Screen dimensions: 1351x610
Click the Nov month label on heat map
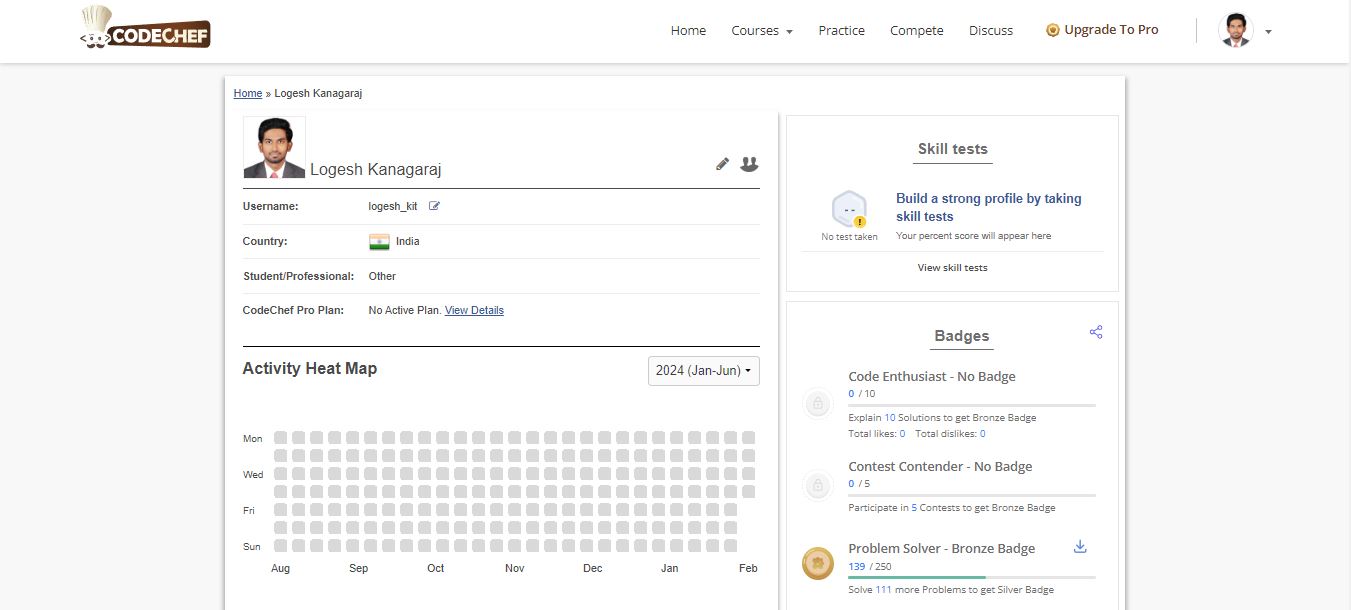pos(515,568)
